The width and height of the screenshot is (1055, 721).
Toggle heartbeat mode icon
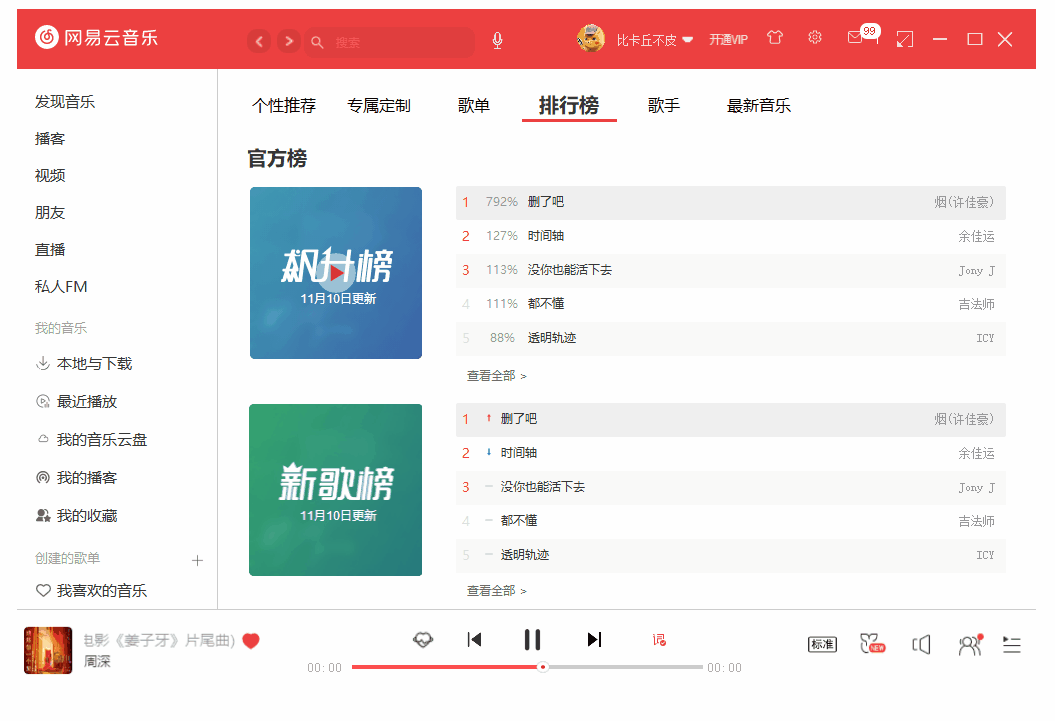[x=423, y=640]
